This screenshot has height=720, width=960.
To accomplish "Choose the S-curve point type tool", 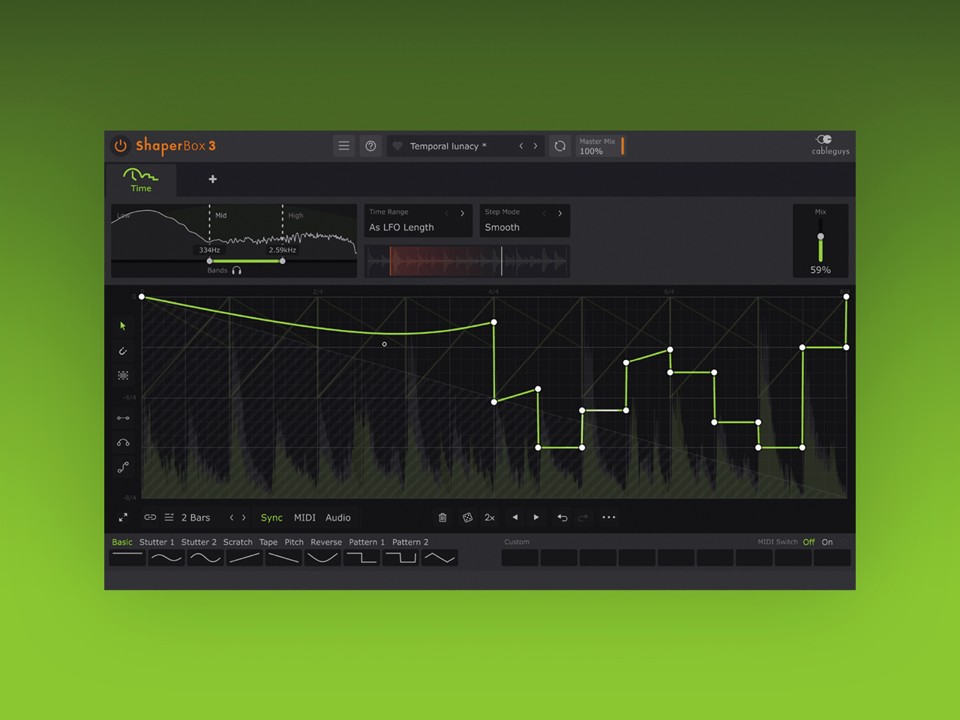I will pos(123,467).
